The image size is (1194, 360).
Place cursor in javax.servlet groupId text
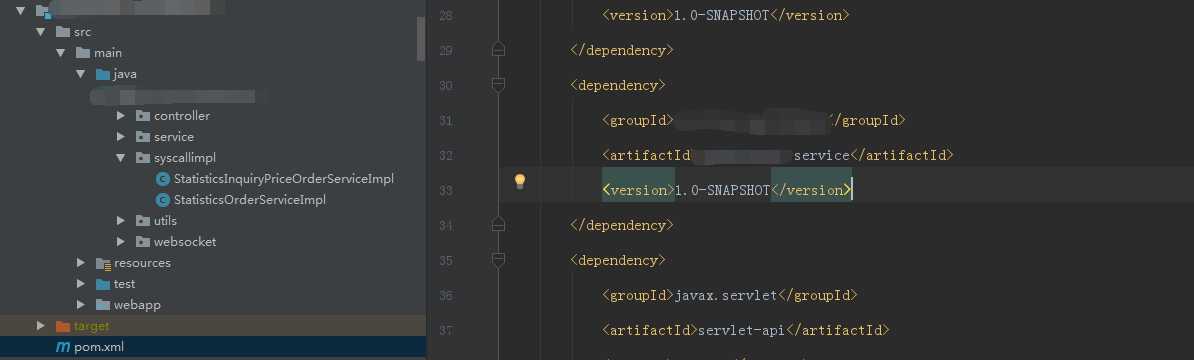[x=726, y=295]
